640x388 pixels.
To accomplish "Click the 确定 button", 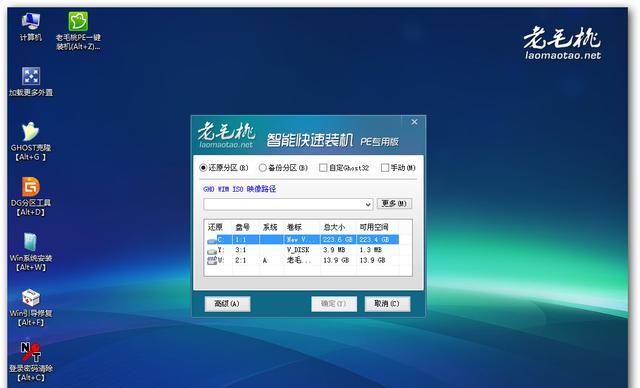I will [x=333, y=304].
